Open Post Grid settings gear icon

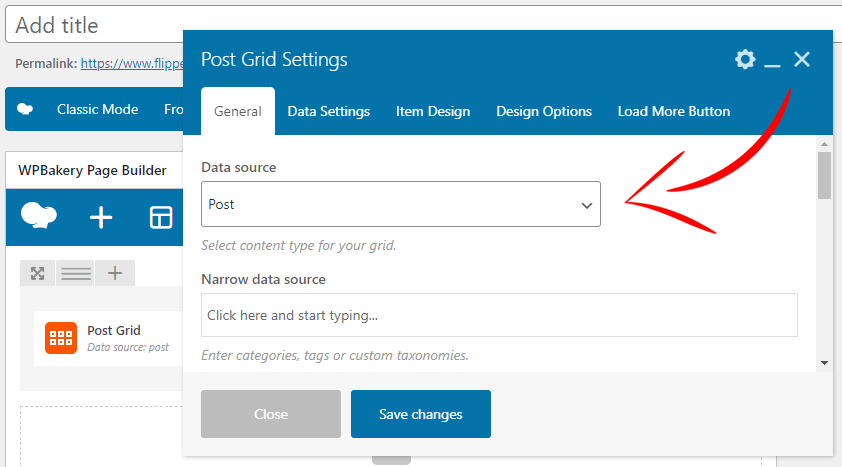pyautogui.click(x=745, y=59)
